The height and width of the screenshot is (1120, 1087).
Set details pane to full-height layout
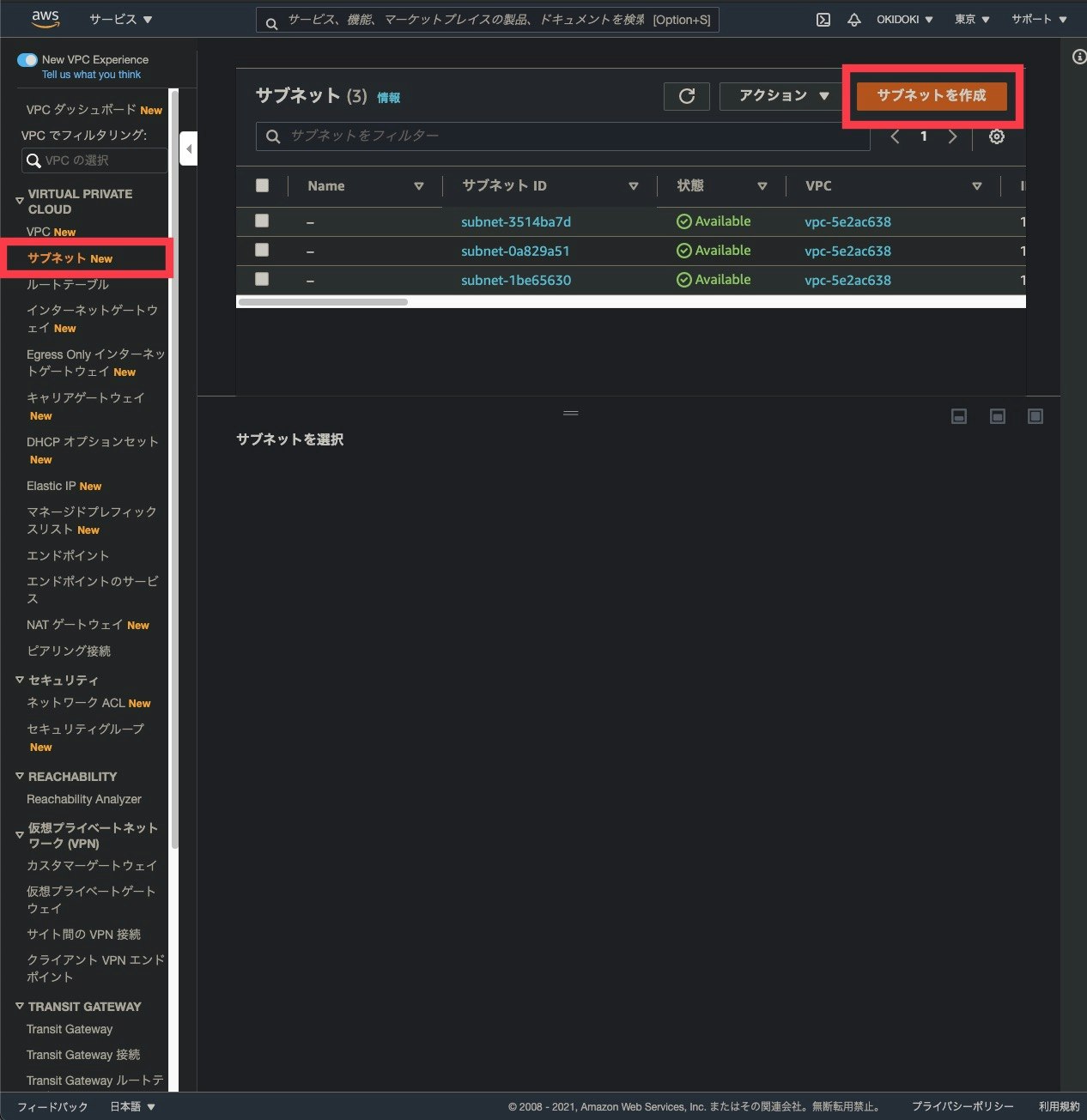[1035, 416]
